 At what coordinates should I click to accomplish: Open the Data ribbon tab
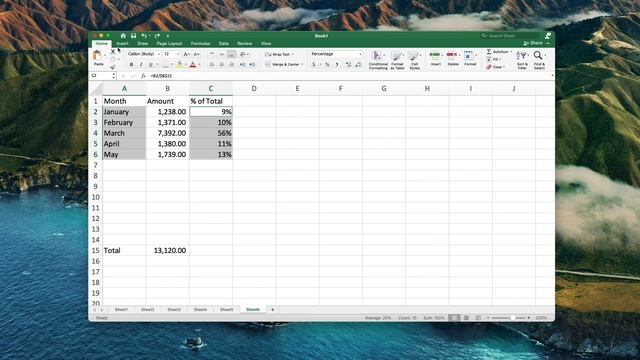click(x=224, y=43)
